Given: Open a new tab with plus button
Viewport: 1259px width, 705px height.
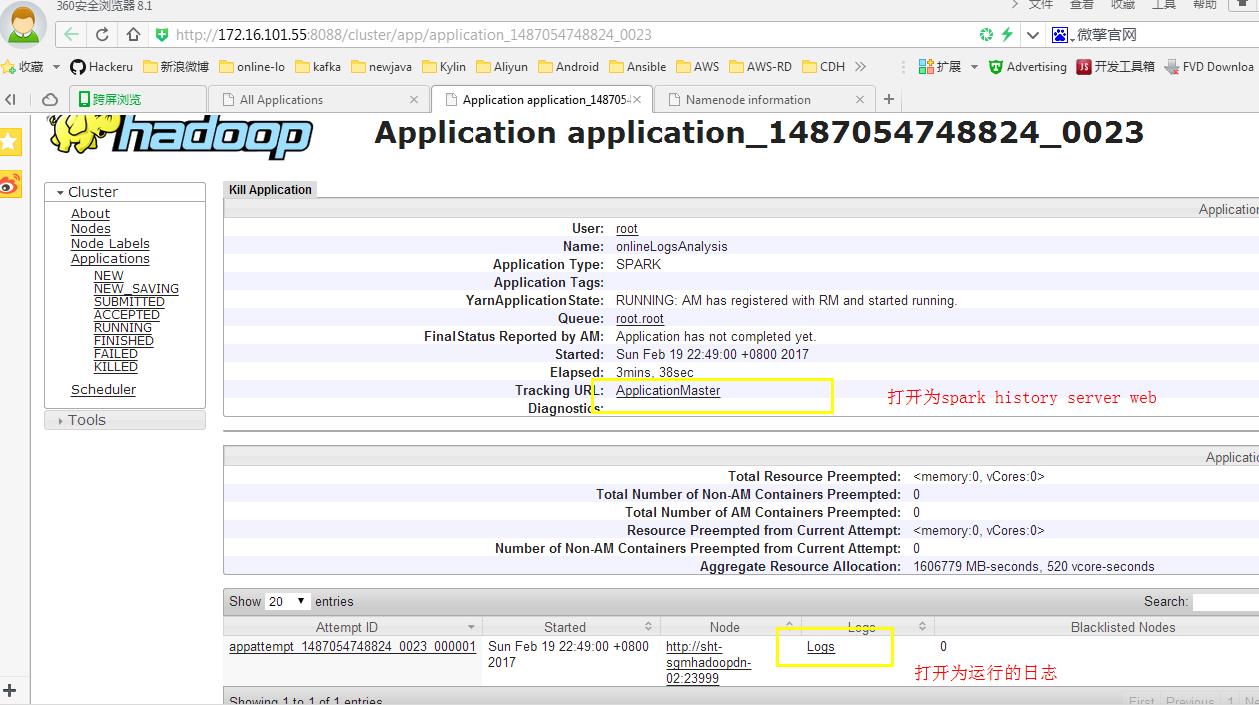Looking at the screenshot, I should click(x=888, y=99).
